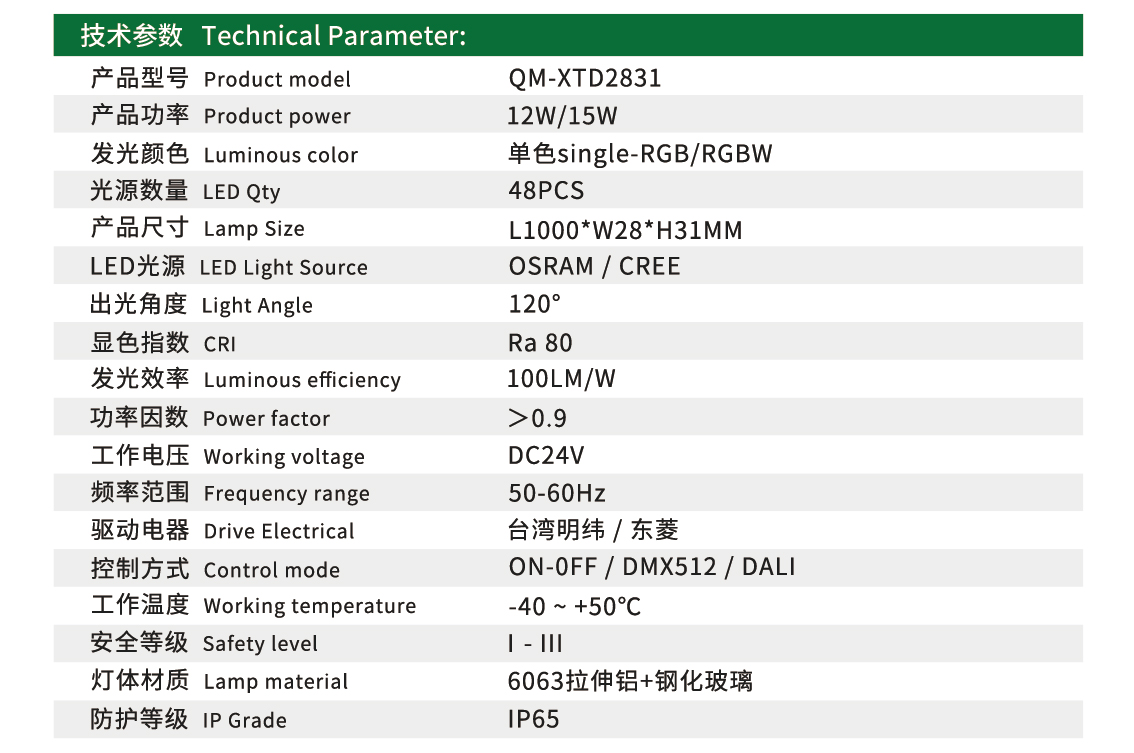
Task: Click the Working voltage value DC24V
Action: 546,456
